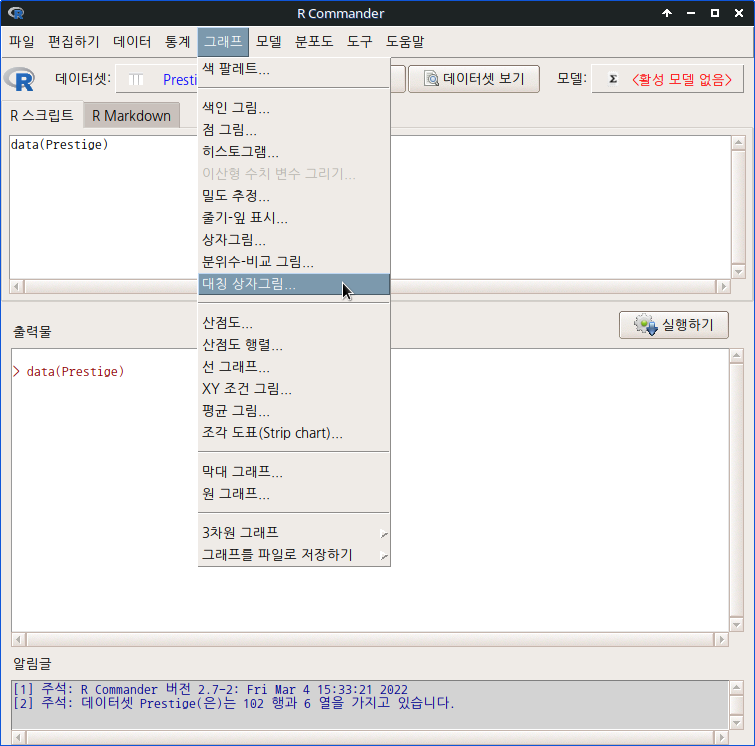The height and width of the screenshot is (746, 755).
Task: Select 상자그림... menu entry
Action: (294, 240)
